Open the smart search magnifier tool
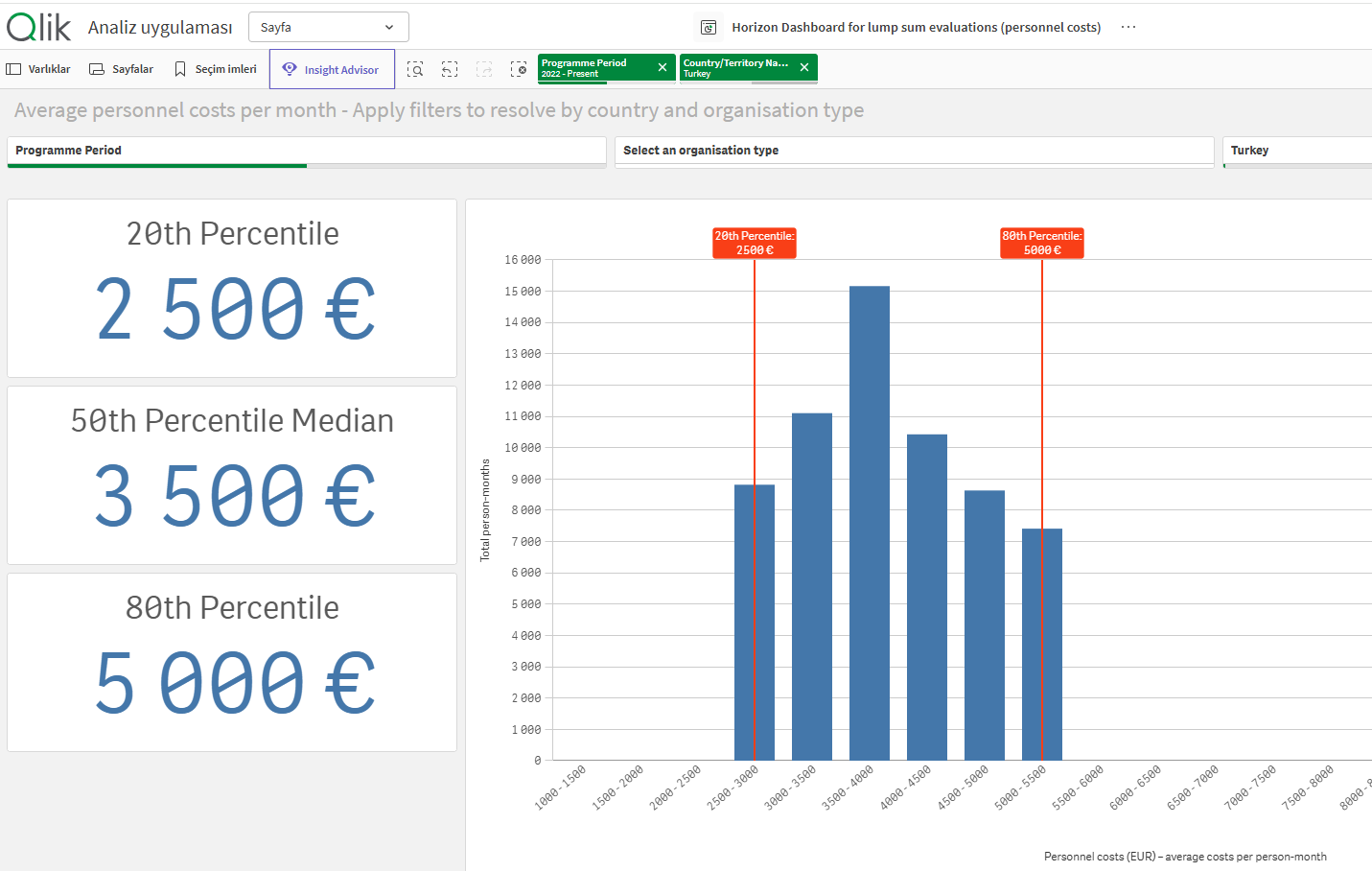 (x=416, y=69)
